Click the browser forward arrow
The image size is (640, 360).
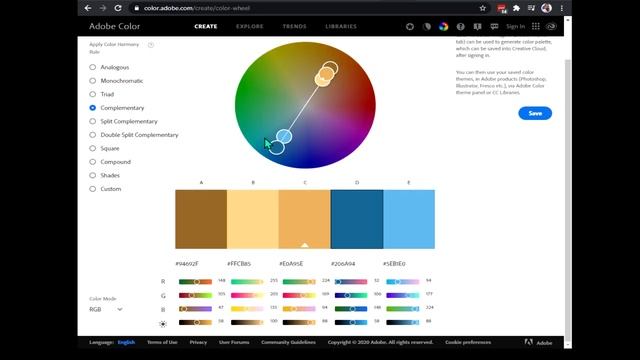pyautogui.click(x=103, y=8)
